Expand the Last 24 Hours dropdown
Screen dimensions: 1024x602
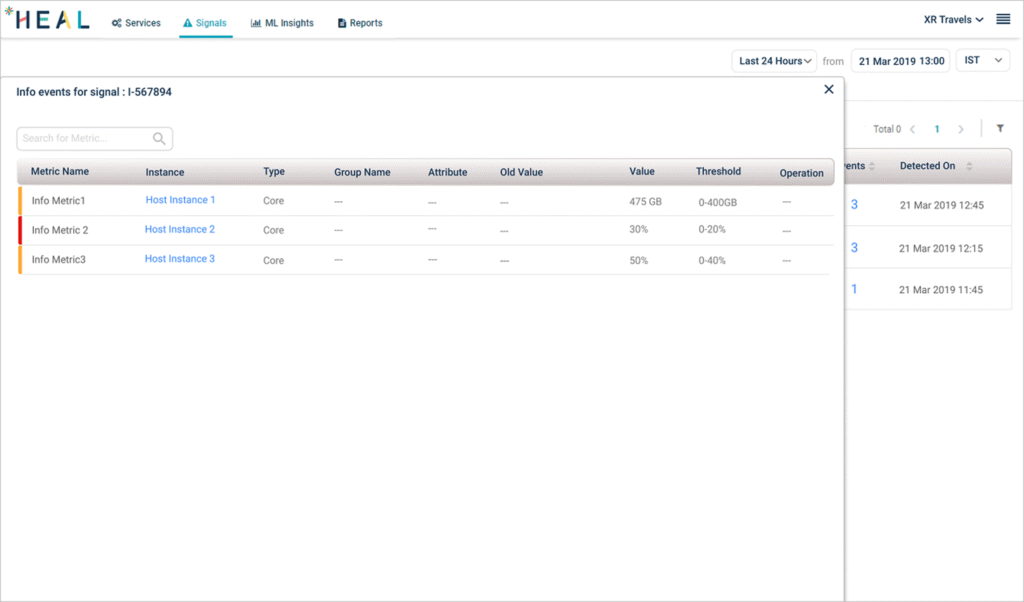click(x=774, y=61)
